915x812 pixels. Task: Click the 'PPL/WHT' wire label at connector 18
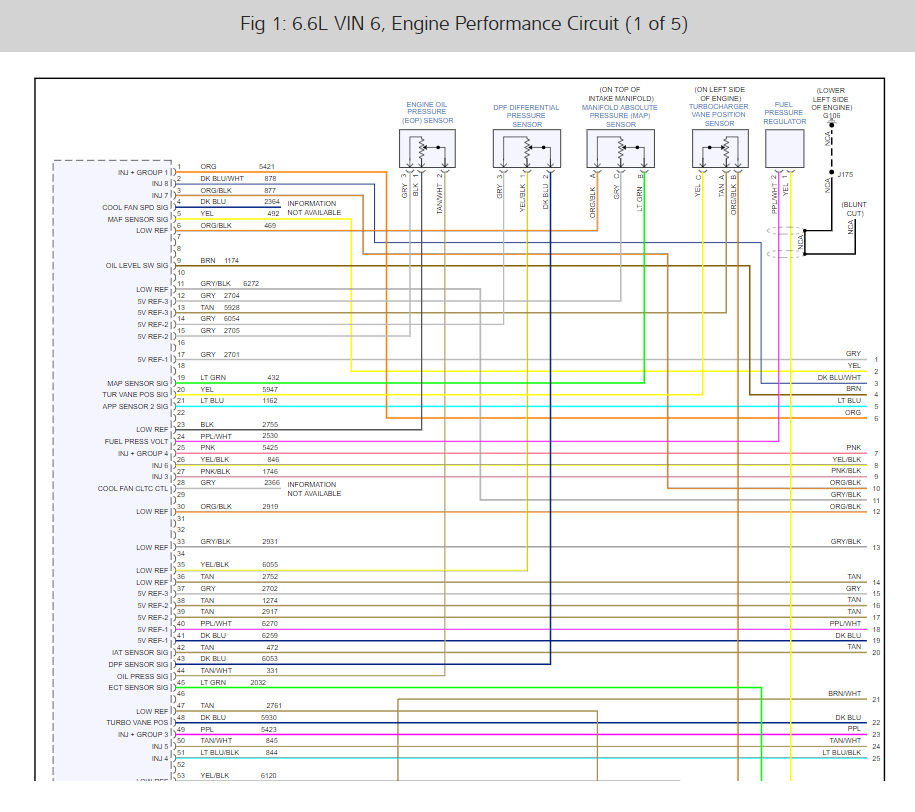pos(845,623)
